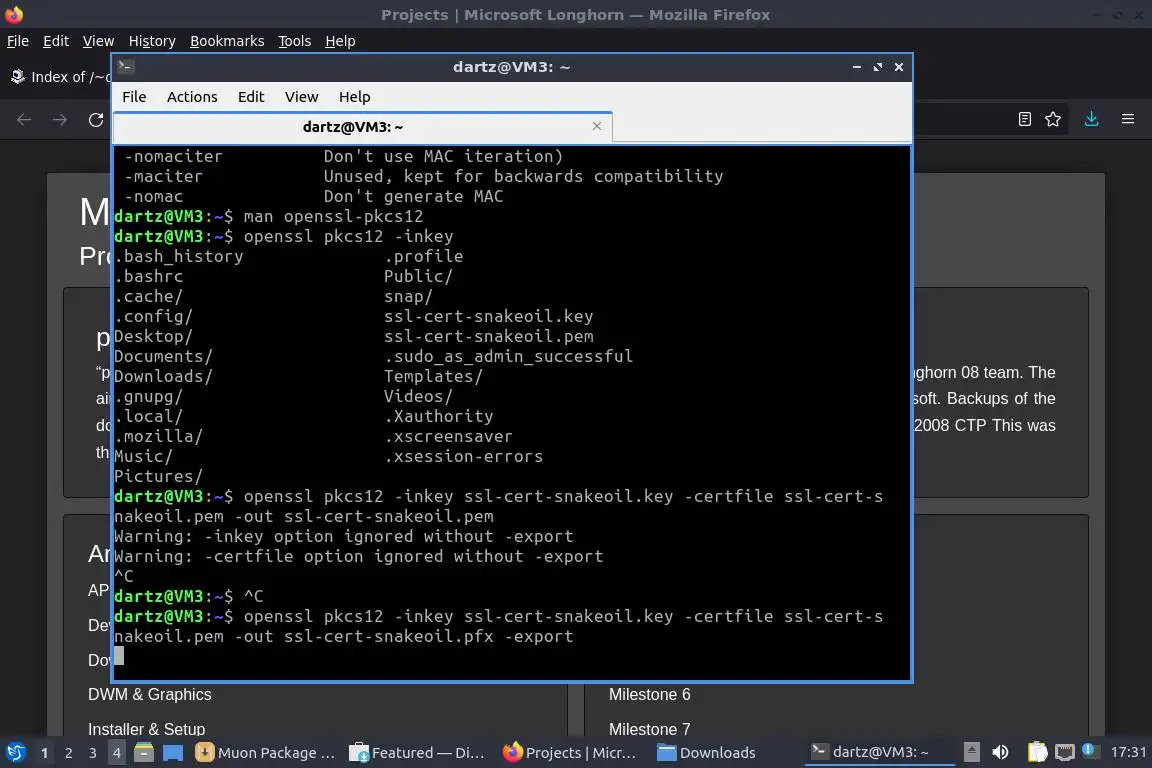Screen dimensions: 1152x768
Task: Click the 17:31 clock
Action: [x=1128, y=752]
